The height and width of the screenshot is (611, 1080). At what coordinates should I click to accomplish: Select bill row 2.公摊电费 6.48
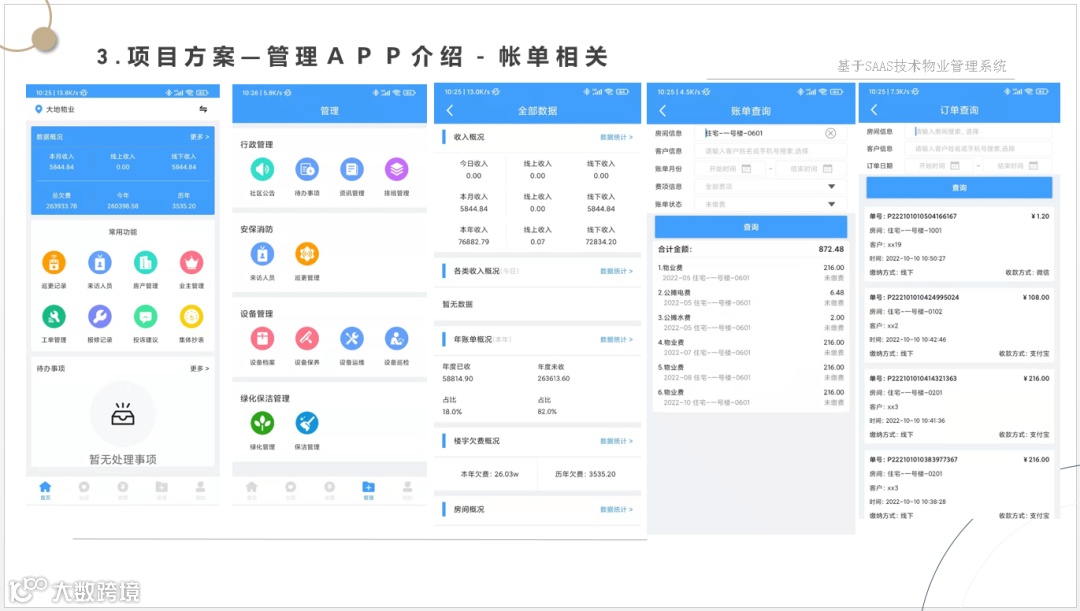(751, 298)
